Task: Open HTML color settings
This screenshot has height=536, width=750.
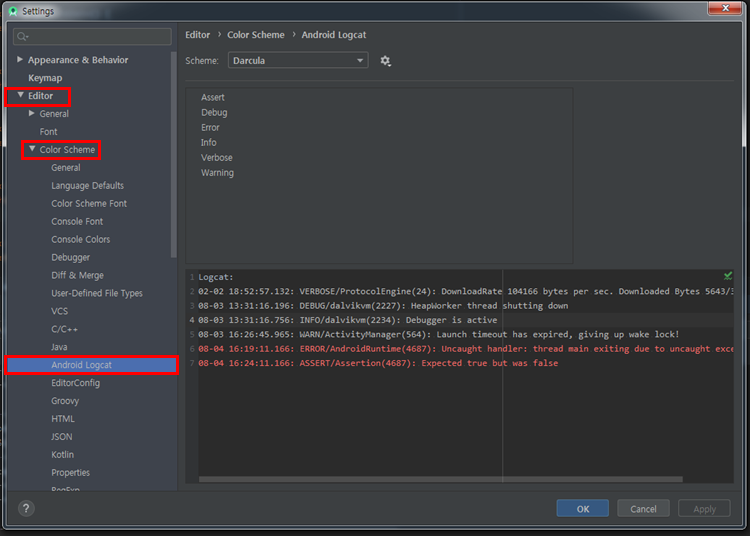Action: tap(63, 419)
